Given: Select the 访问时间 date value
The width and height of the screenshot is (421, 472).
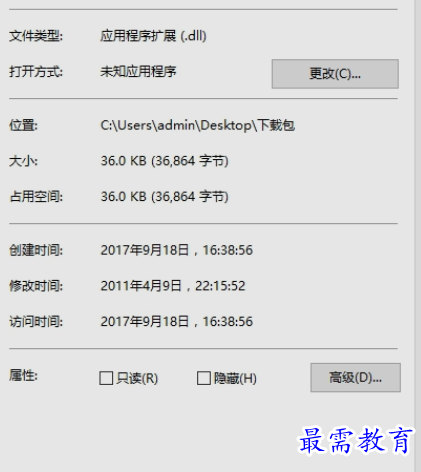Looking at the screenshot, I should [x=177, y=321].
